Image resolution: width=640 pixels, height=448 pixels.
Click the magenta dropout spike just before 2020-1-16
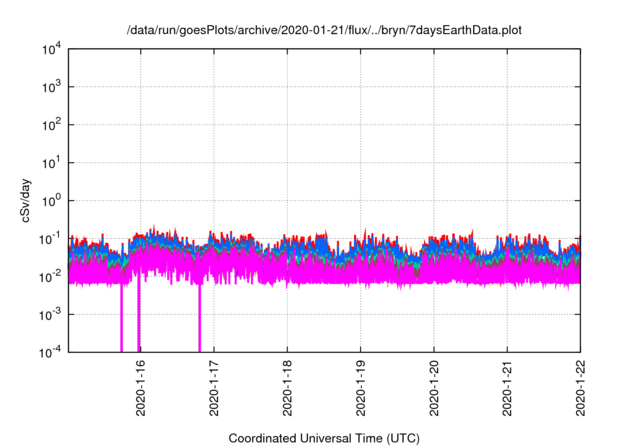point(121,318)
